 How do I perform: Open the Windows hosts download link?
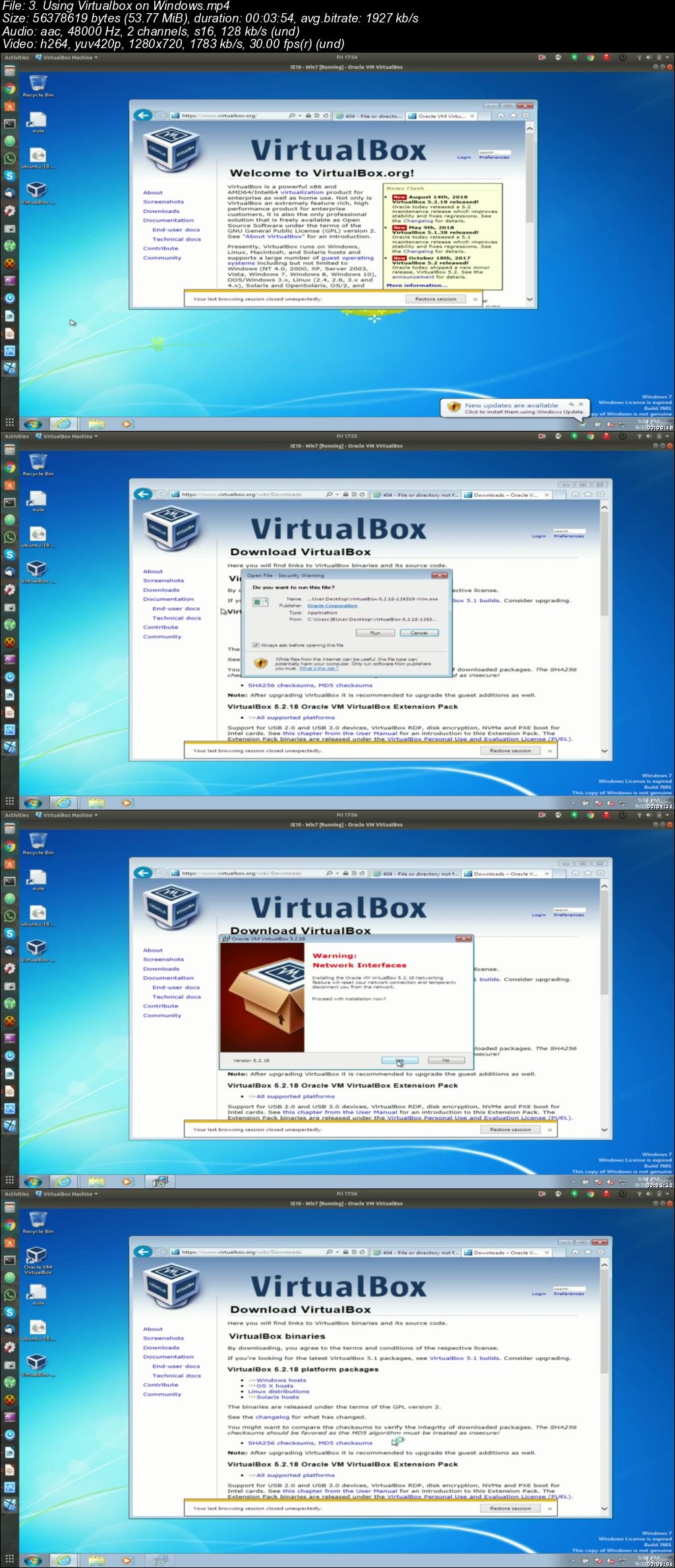[281, 1380]
